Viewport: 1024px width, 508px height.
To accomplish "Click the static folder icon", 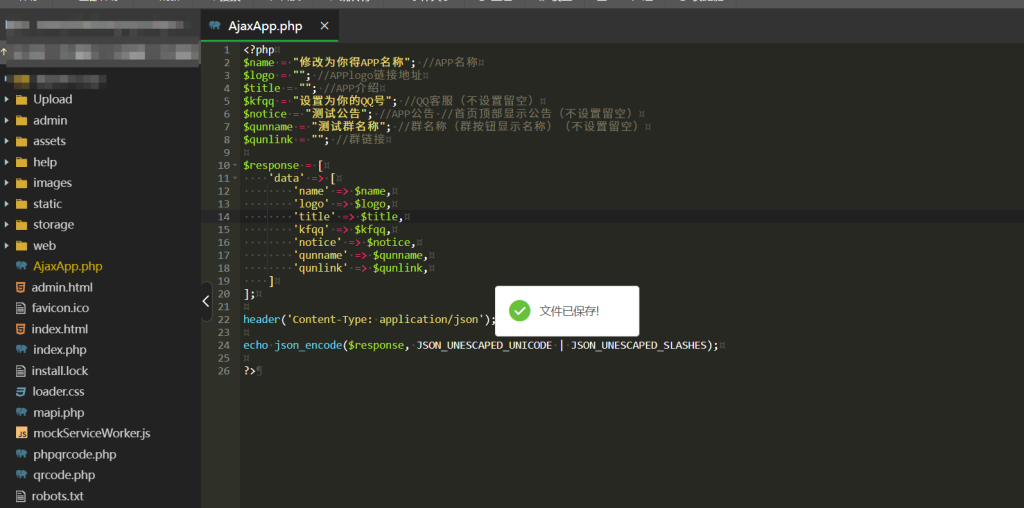I will click(x=22, y=204).
